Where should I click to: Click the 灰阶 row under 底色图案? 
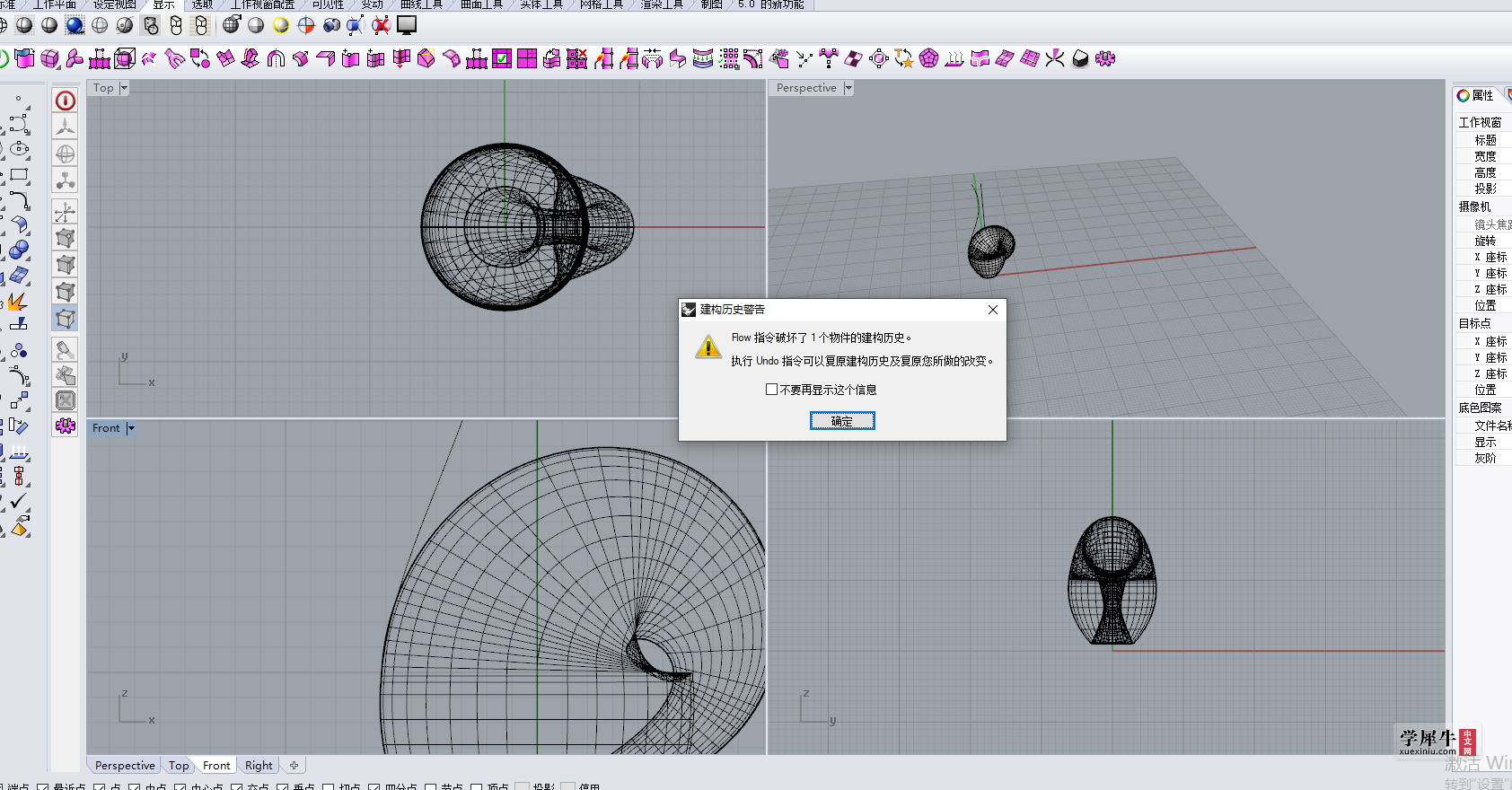(1485, 458)
